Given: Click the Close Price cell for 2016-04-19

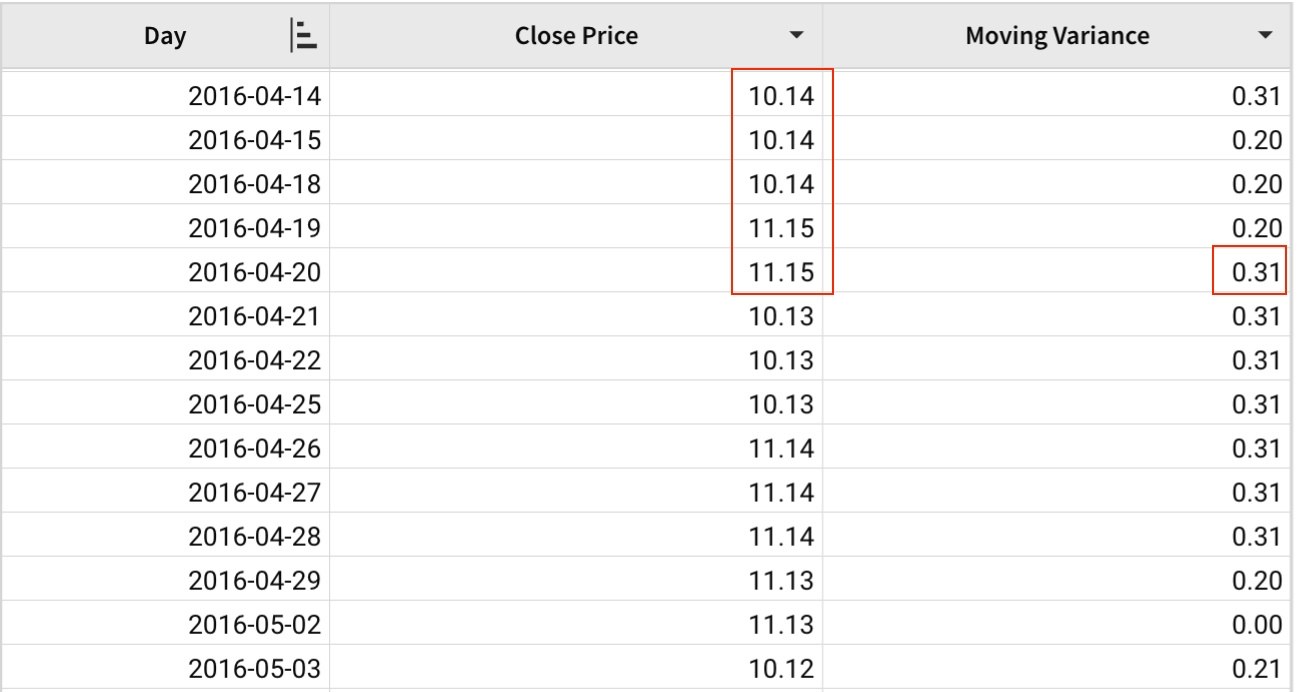Looking at the screenshot, I should [x=783, y=229].
